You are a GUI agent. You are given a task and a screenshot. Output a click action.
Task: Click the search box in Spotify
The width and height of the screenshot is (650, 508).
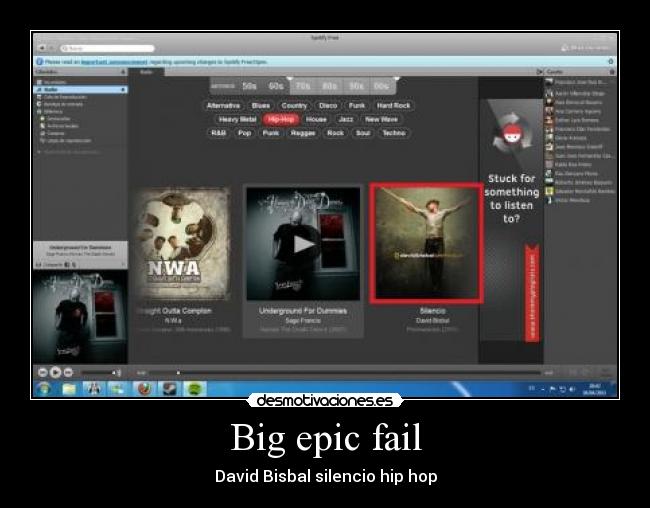pos(107,49)
